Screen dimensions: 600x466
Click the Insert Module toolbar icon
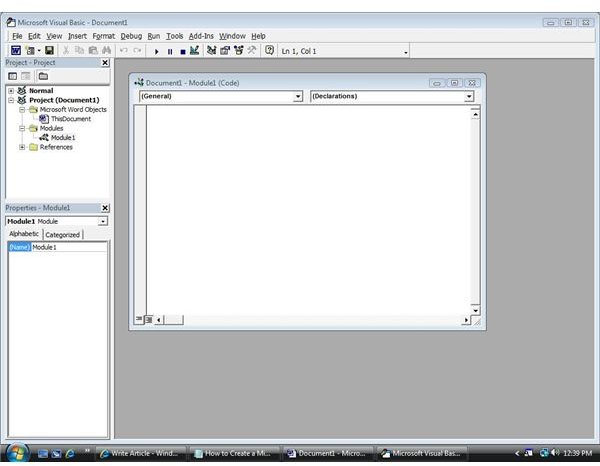(x=30, y=50)
